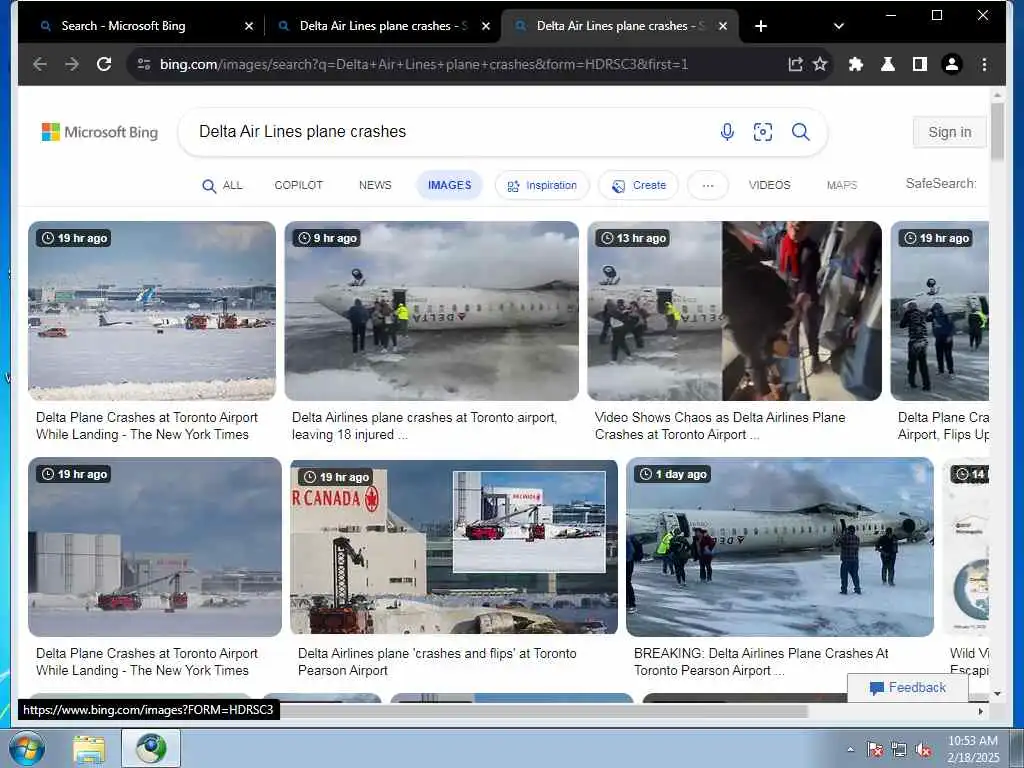Open the '13 hr ago' video chaos image
The height and width of the screenshot is (768, 1024).
coord(735,311)
